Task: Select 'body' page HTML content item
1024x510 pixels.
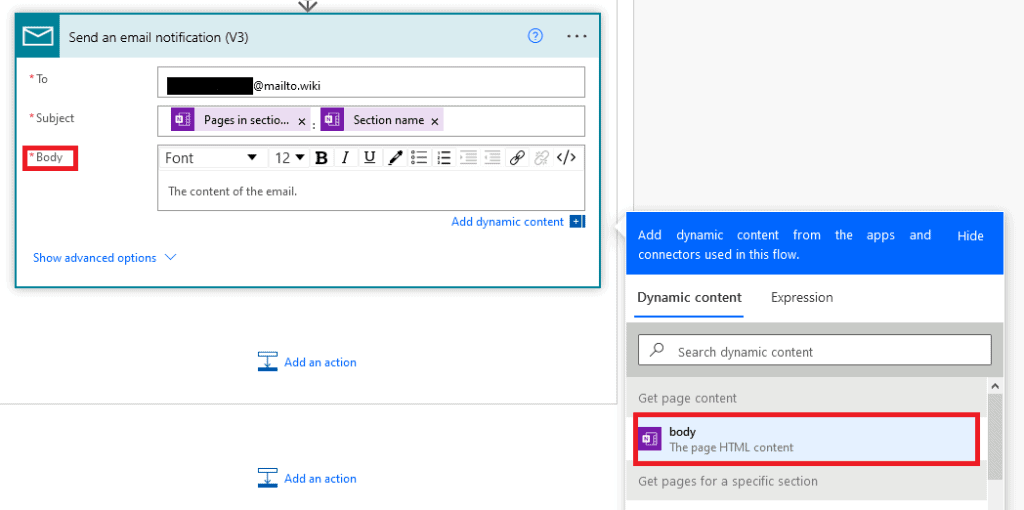Action: (x=807, y=439)
